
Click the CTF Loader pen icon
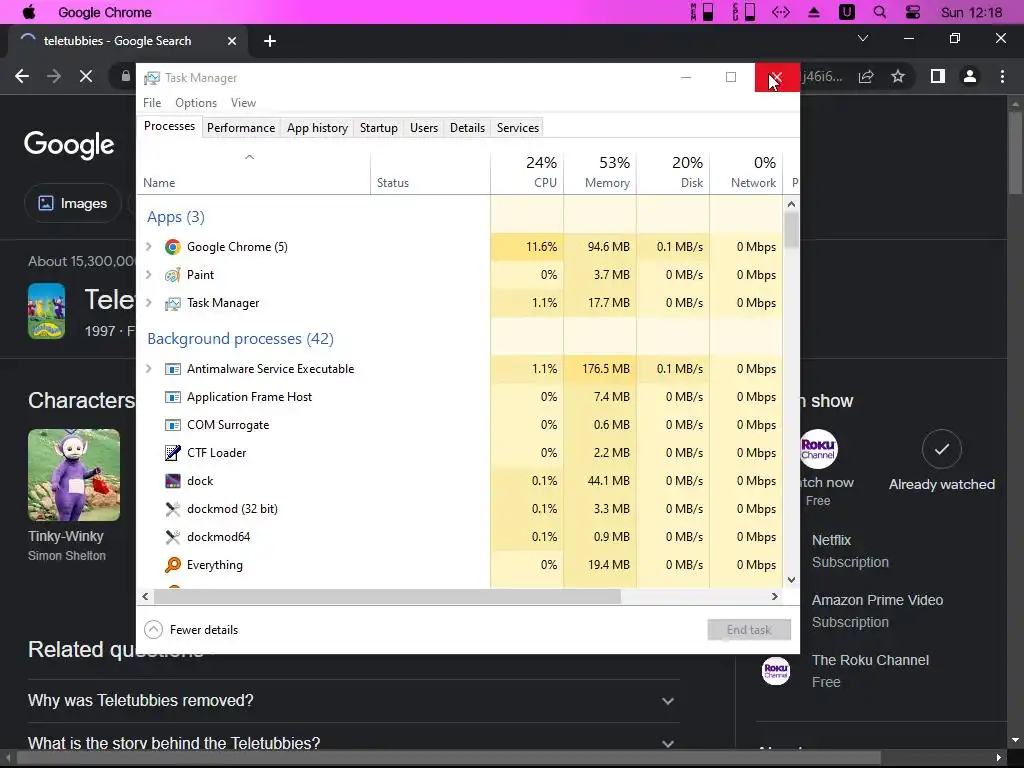[x=172, y=453]
